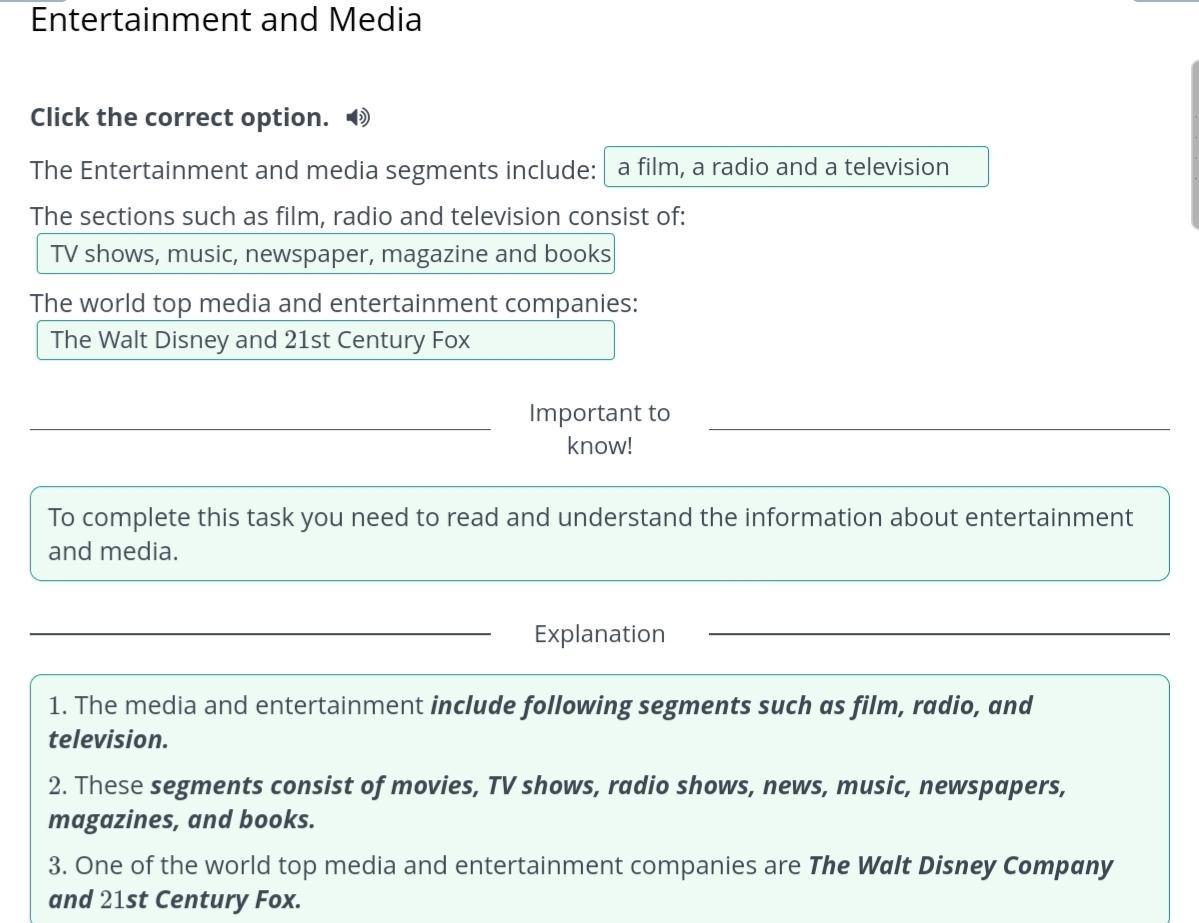The height and width of the screenshot is (923, 1199).
Task: Open the 'TV shows, music, newspaper' answer dropdown
Action: tap(326, 254)
